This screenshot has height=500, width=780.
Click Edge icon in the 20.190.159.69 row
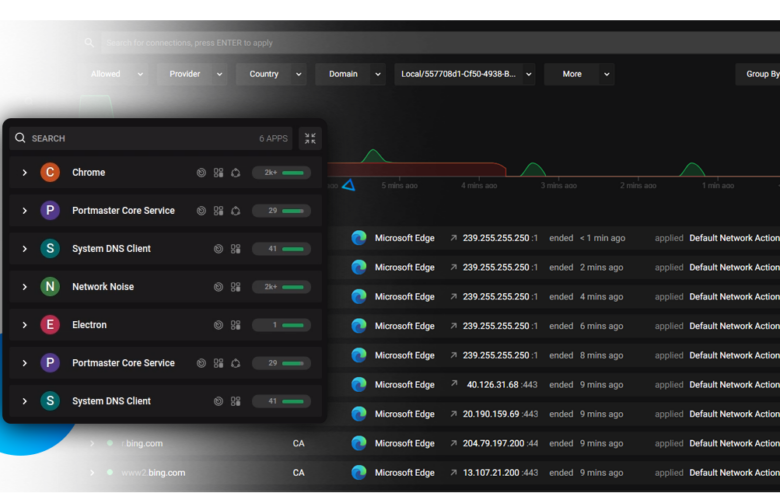click(x=359, y=414)
